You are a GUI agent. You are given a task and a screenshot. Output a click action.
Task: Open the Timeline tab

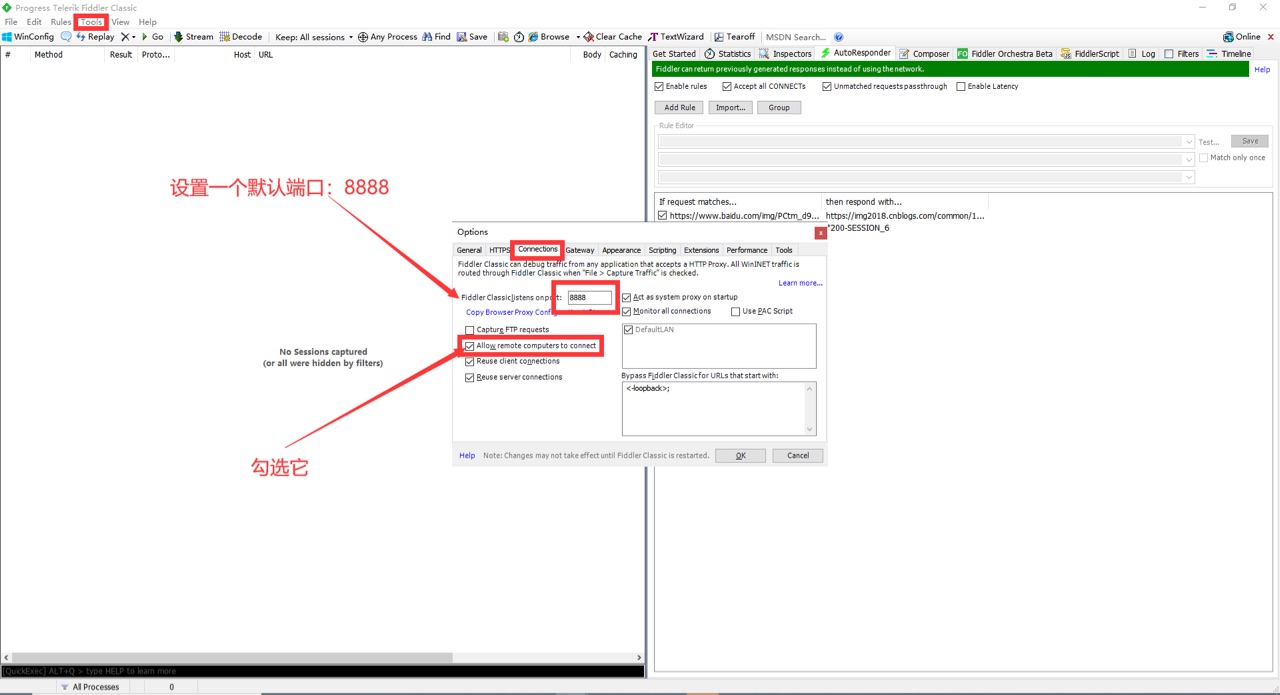pyautogui.click(x=1228, y=54)
